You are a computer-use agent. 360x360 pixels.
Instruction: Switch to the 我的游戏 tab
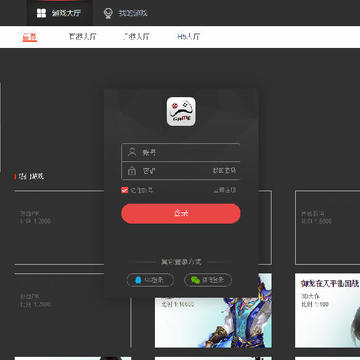tap(126, 13)
